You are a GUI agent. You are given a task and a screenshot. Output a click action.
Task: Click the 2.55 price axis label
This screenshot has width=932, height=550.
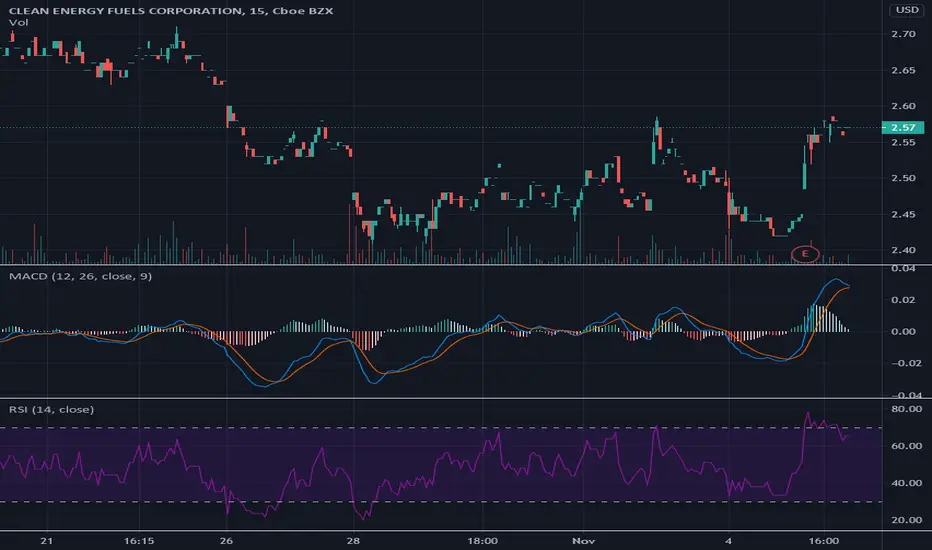903,142
